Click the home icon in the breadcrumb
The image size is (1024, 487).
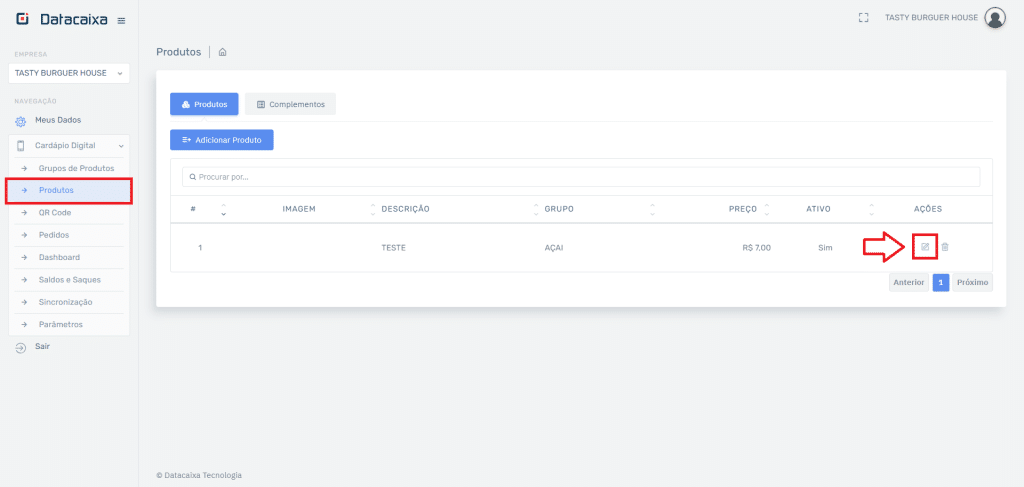[x=222, y=52]
